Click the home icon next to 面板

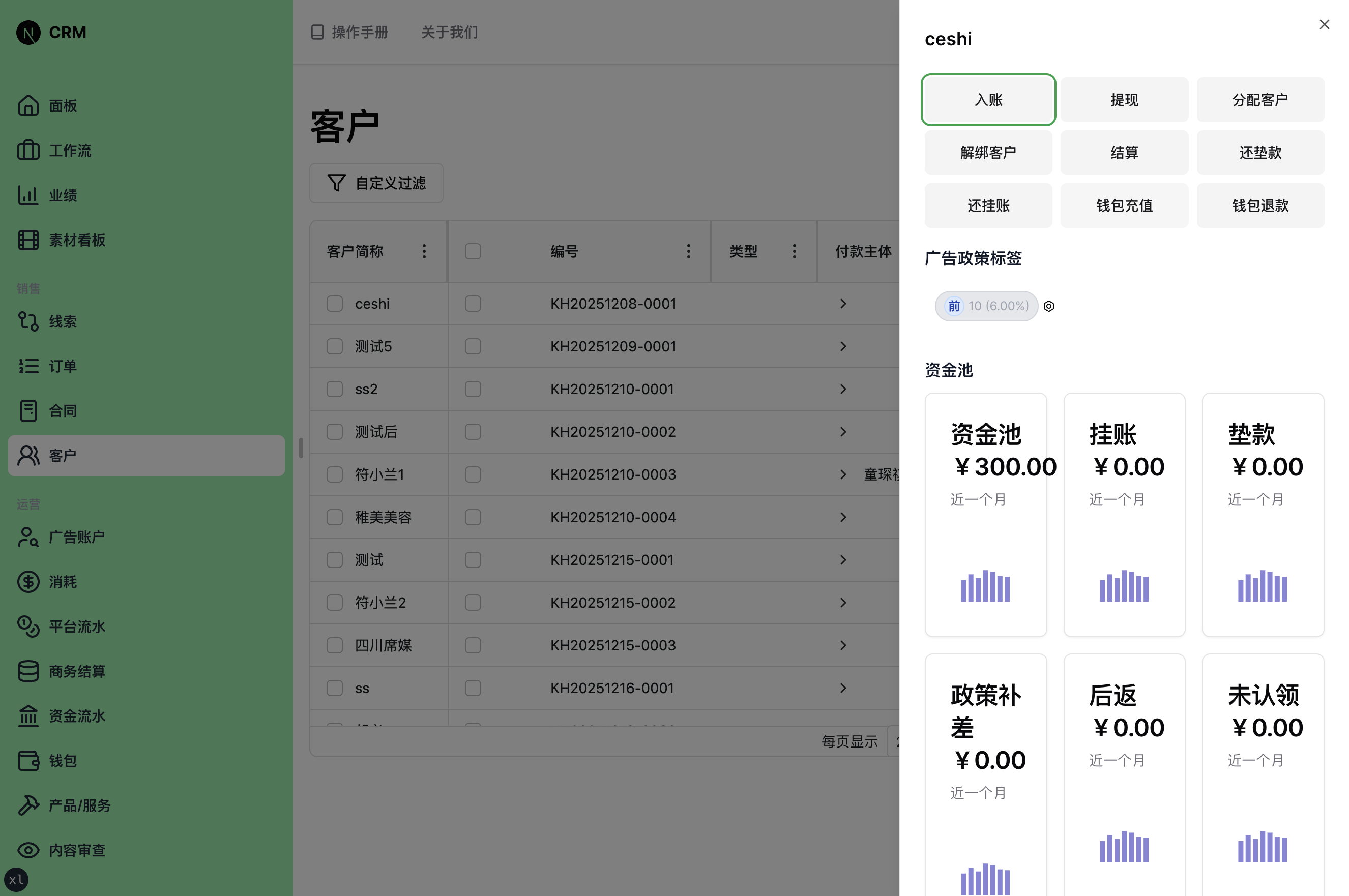(x=28, y=106)
